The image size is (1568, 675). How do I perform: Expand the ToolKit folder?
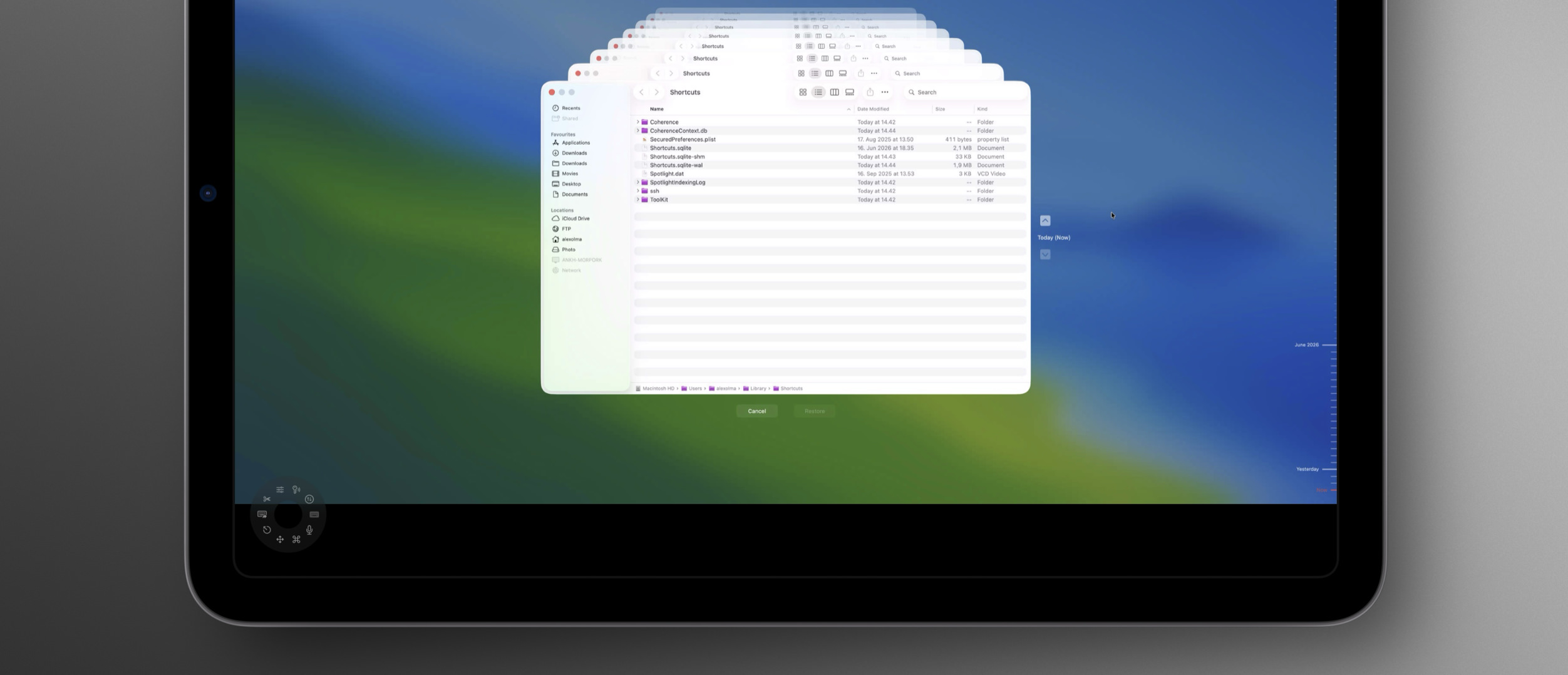coord(637,200)
